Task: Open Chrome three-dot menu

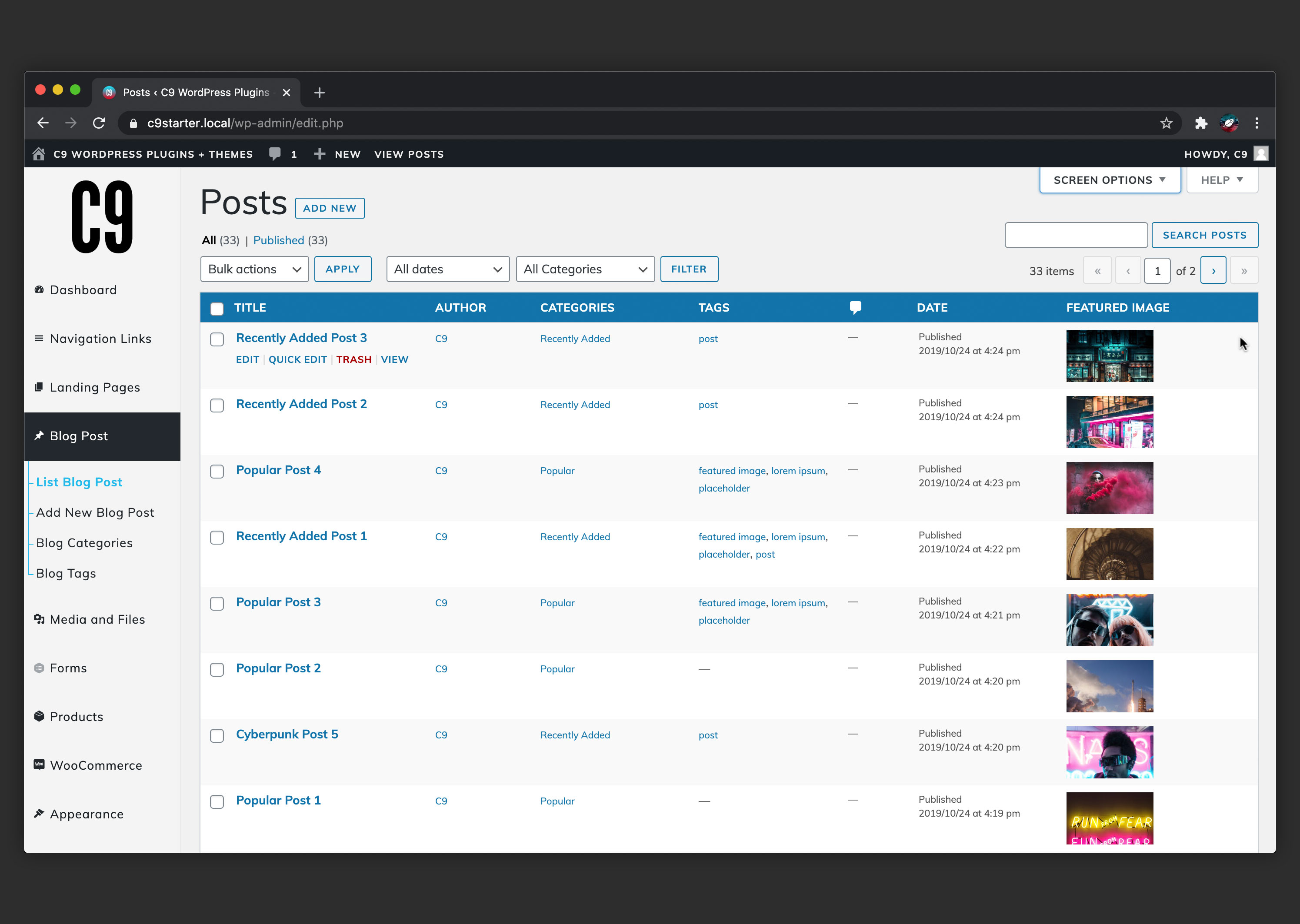Action: (x=1257, y=123)
